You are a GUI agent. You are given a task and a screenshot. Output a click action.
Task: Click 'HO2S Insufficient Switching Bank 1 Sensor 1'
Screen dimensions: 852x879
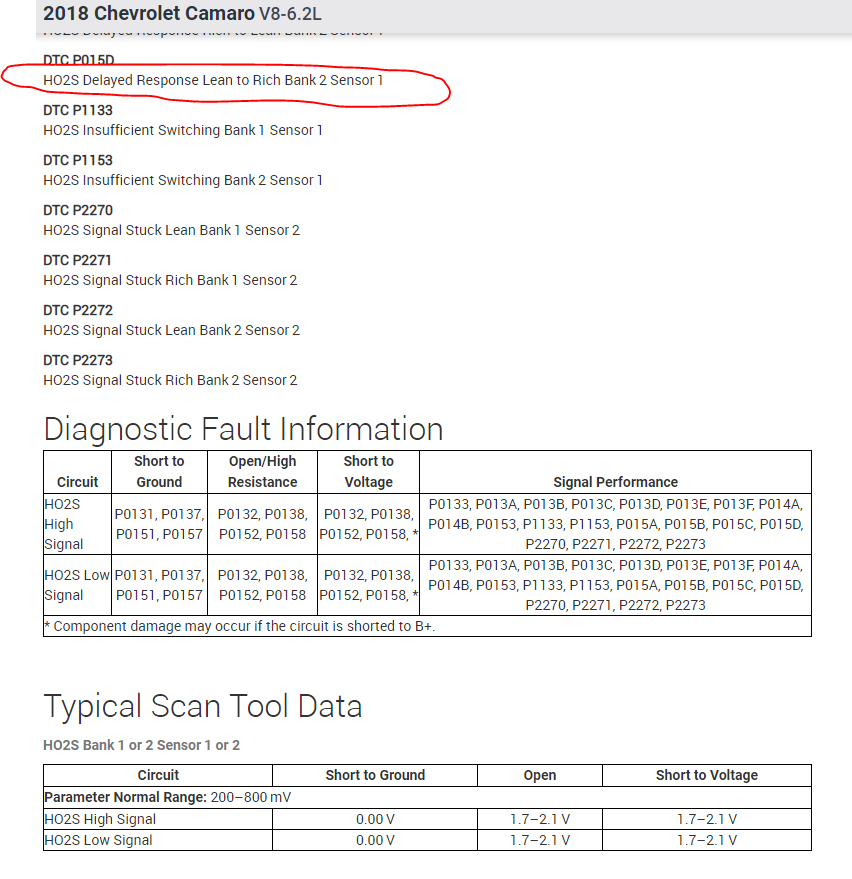pyautogui.click(x=183, y=130)
